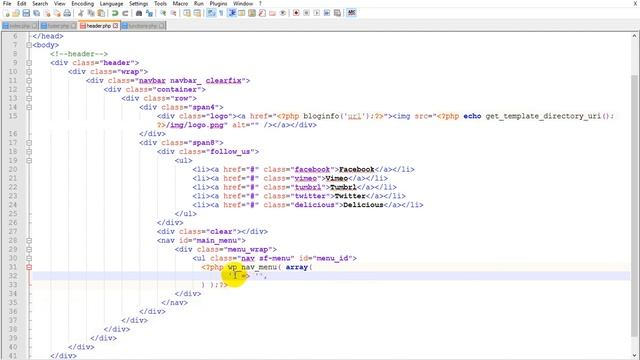Open the Search menu
The width and height of the screenshot is (640, 360).
[x=40, y=3]
